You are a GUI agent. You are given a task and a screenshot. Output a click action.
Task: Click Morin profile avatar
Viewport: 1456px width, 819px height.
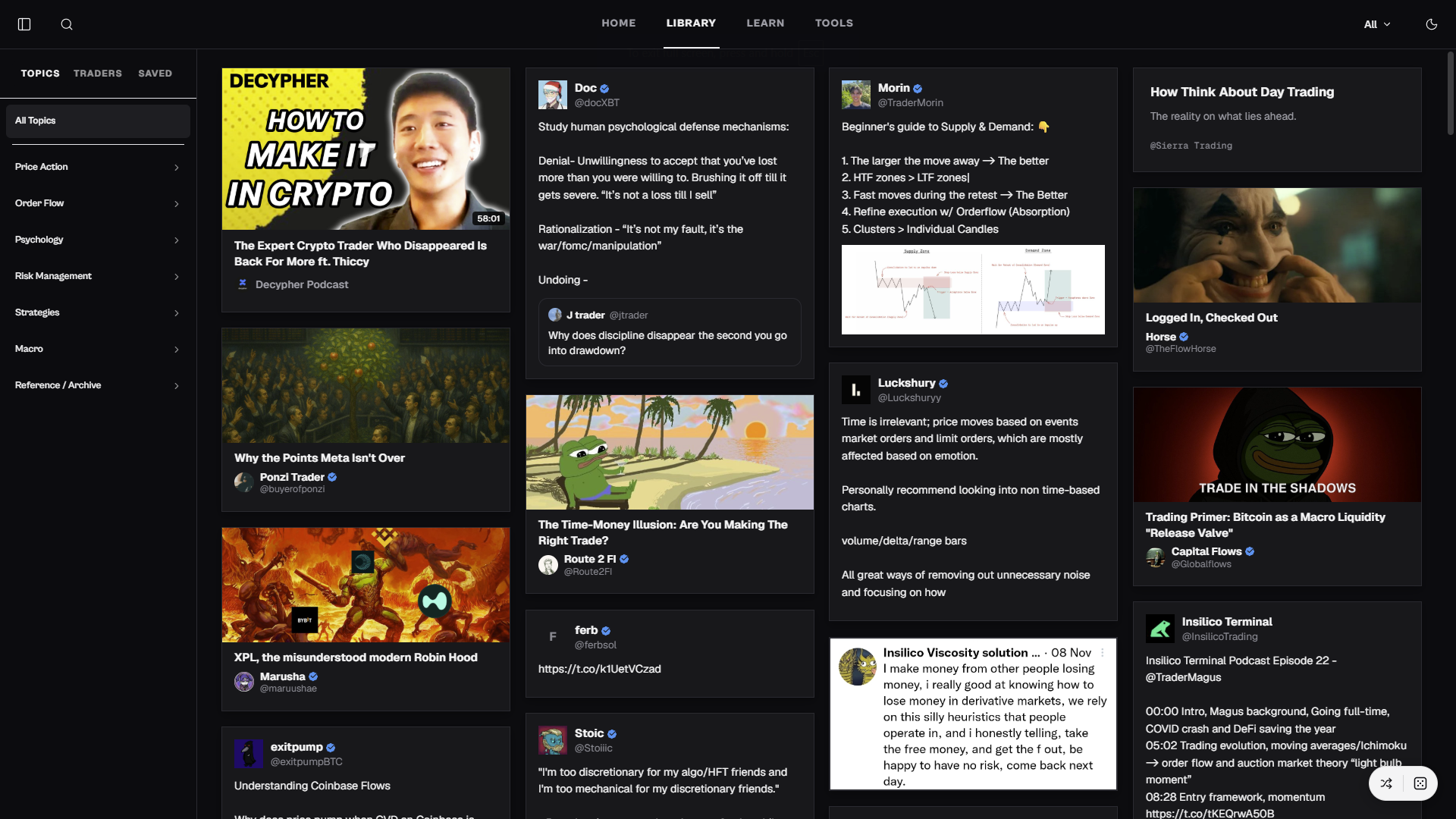(856, 95)
